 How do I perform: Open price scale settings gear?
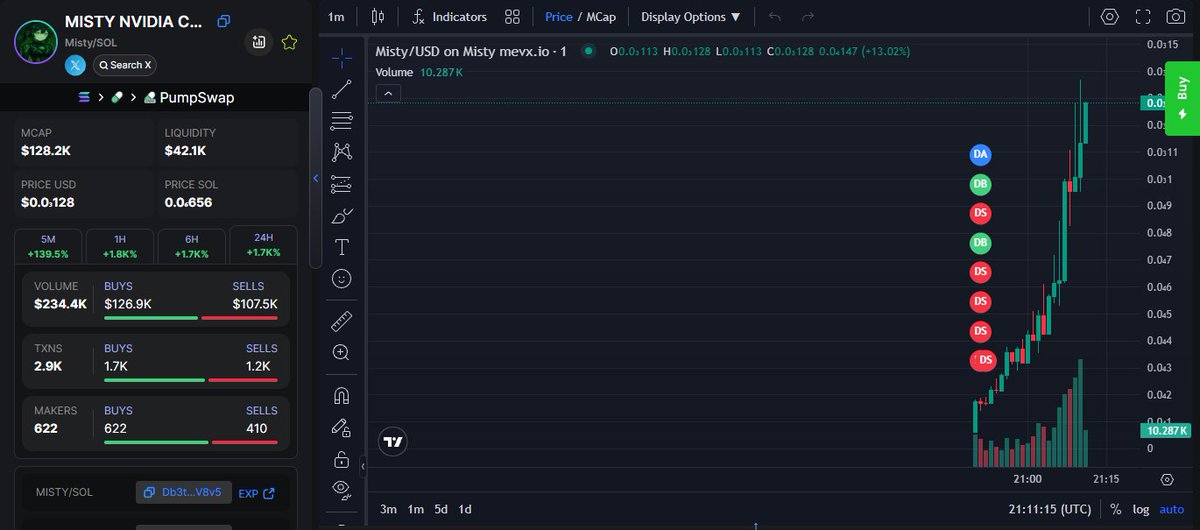click(1167, 479)
